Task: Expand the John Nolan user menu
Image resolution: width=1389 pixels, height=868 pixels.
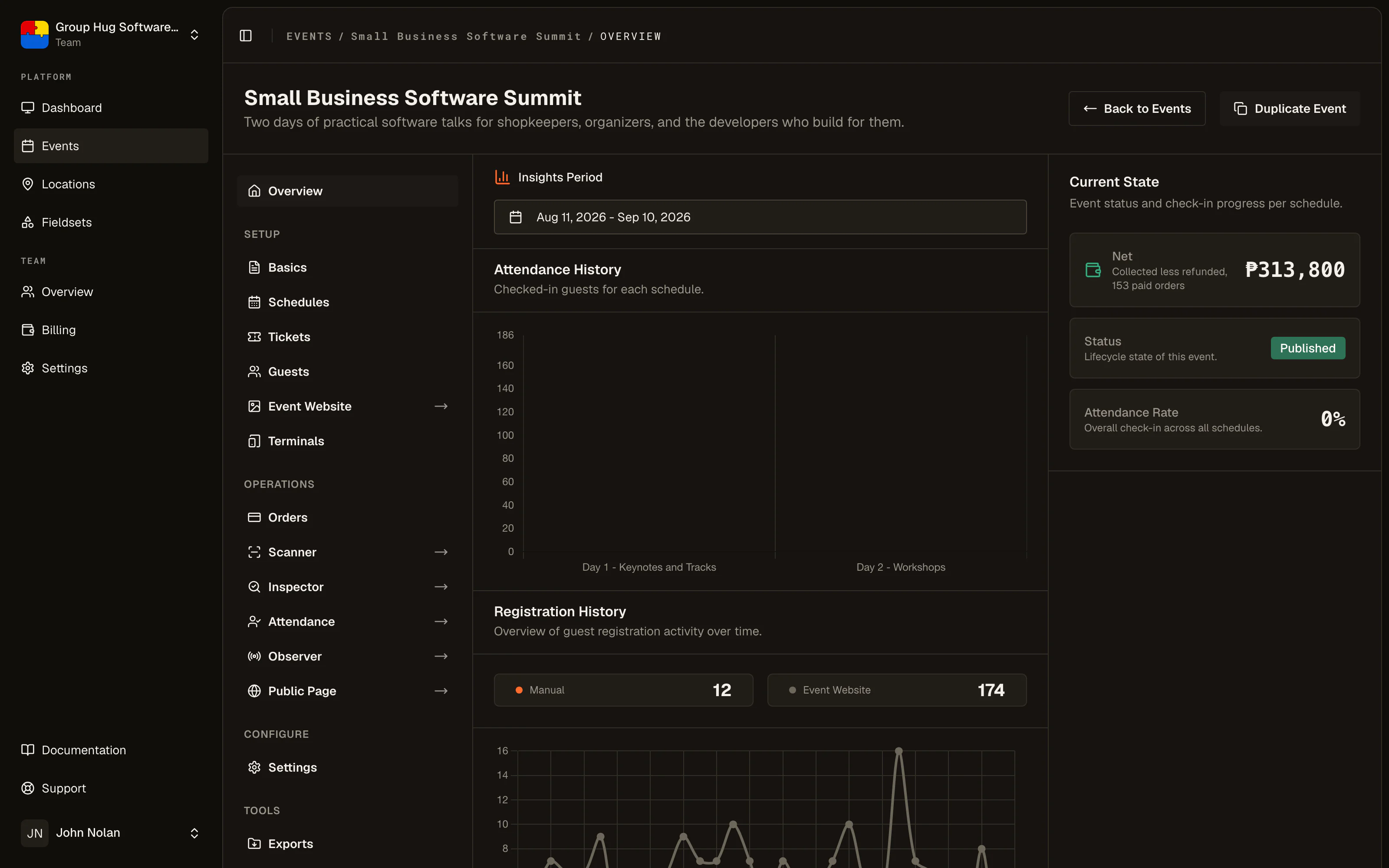Action: [x=111, y=833]
